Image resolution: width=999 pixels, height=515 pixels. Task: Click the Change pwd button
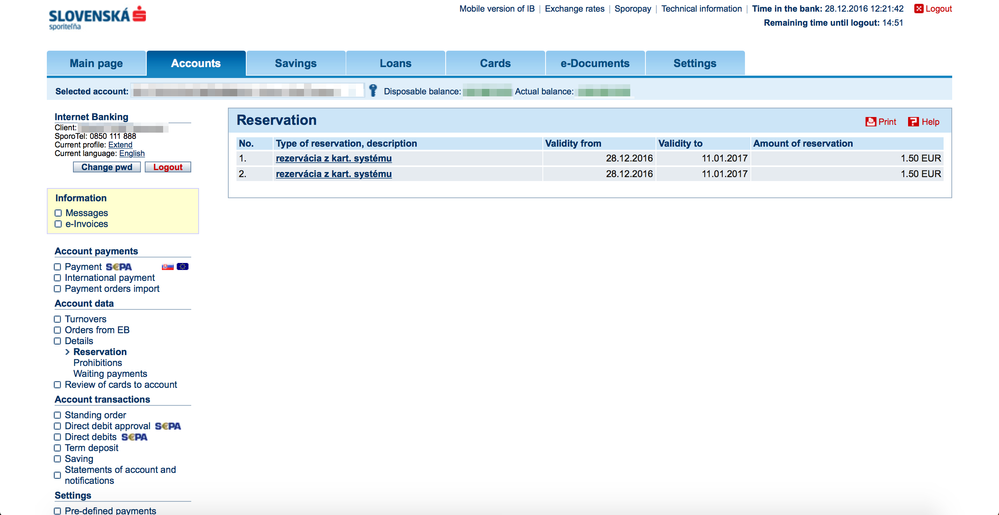pos(107,167)
